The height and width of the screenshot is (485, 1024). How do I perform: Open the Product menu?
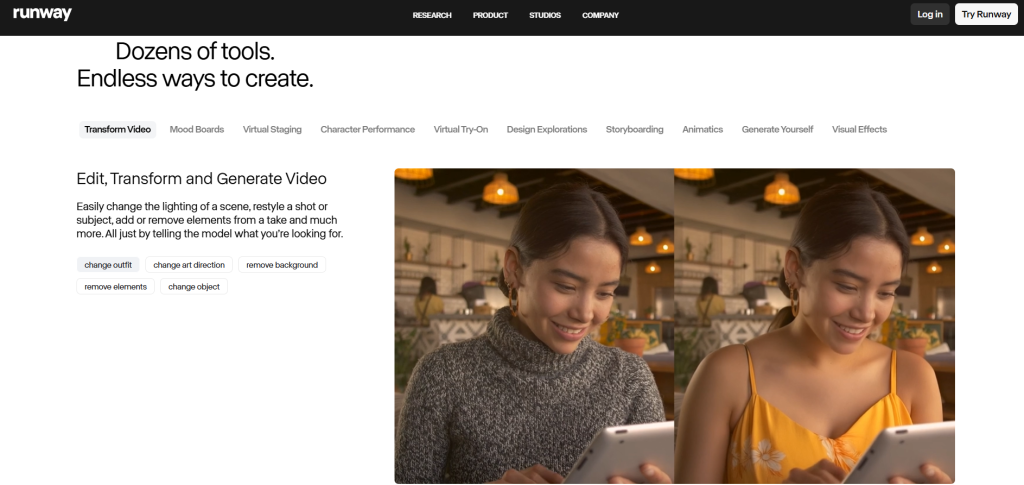tap(490, 15)
